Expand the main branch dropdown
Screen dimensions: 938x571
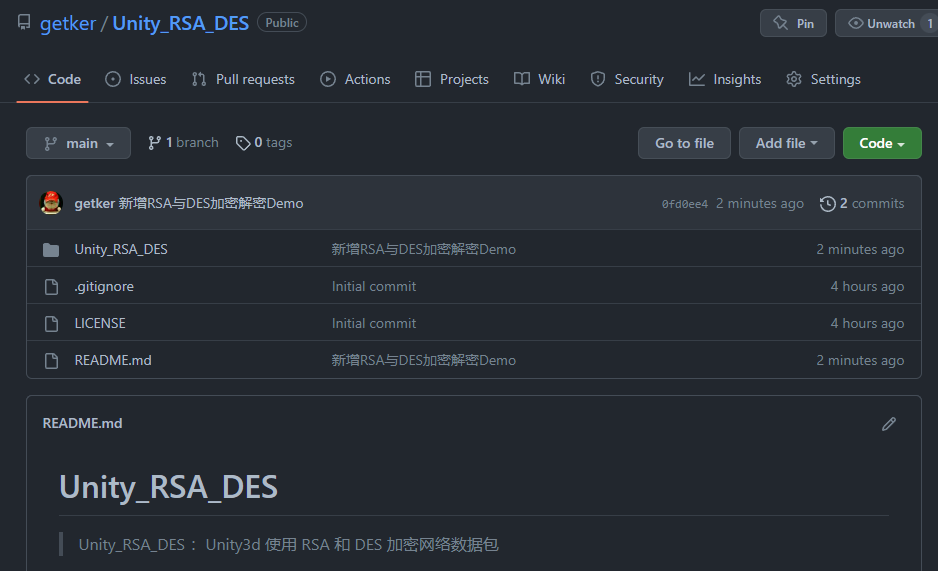tap(78, 143)
